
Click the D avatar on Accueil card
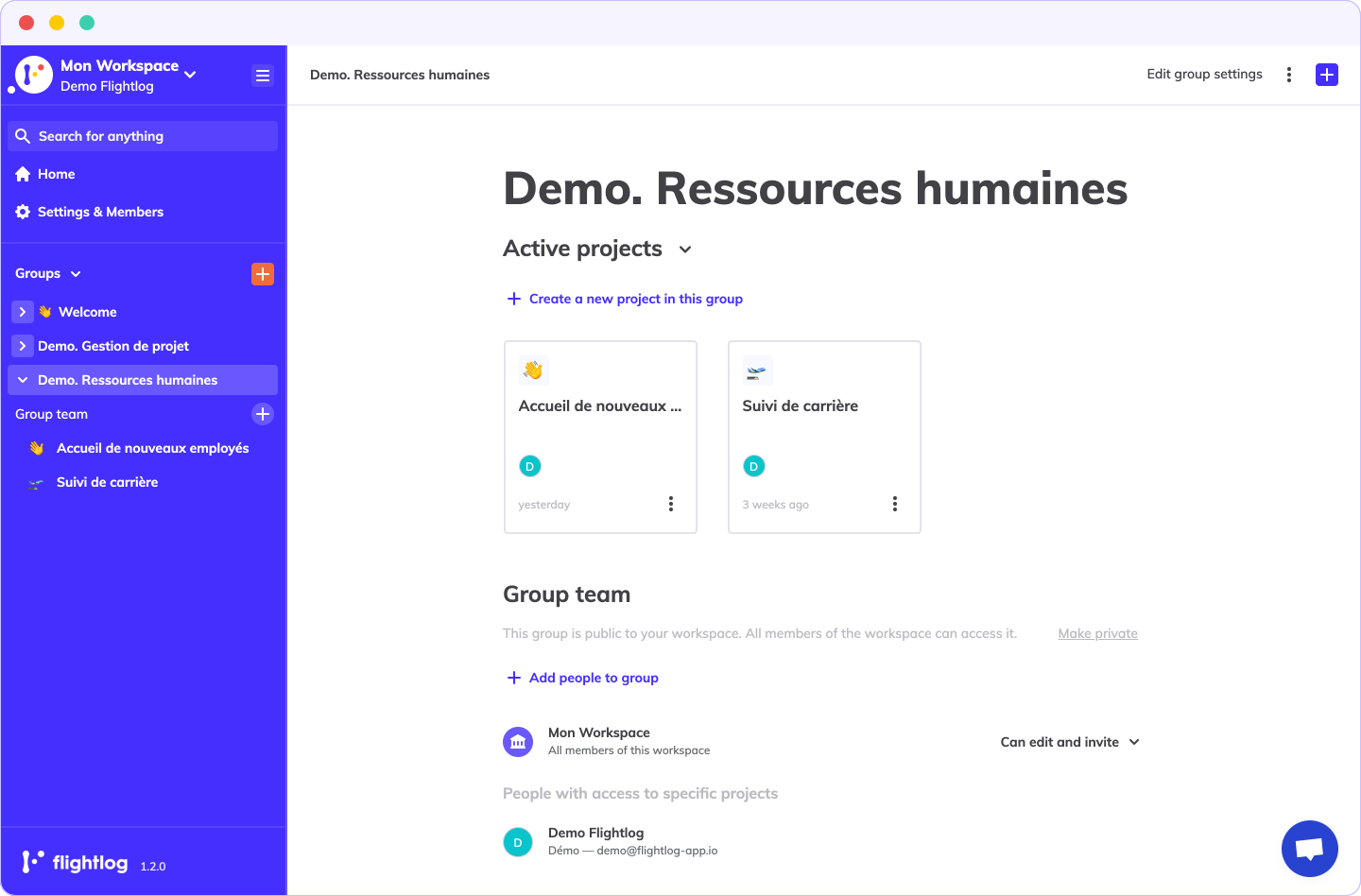pos(530,466)
